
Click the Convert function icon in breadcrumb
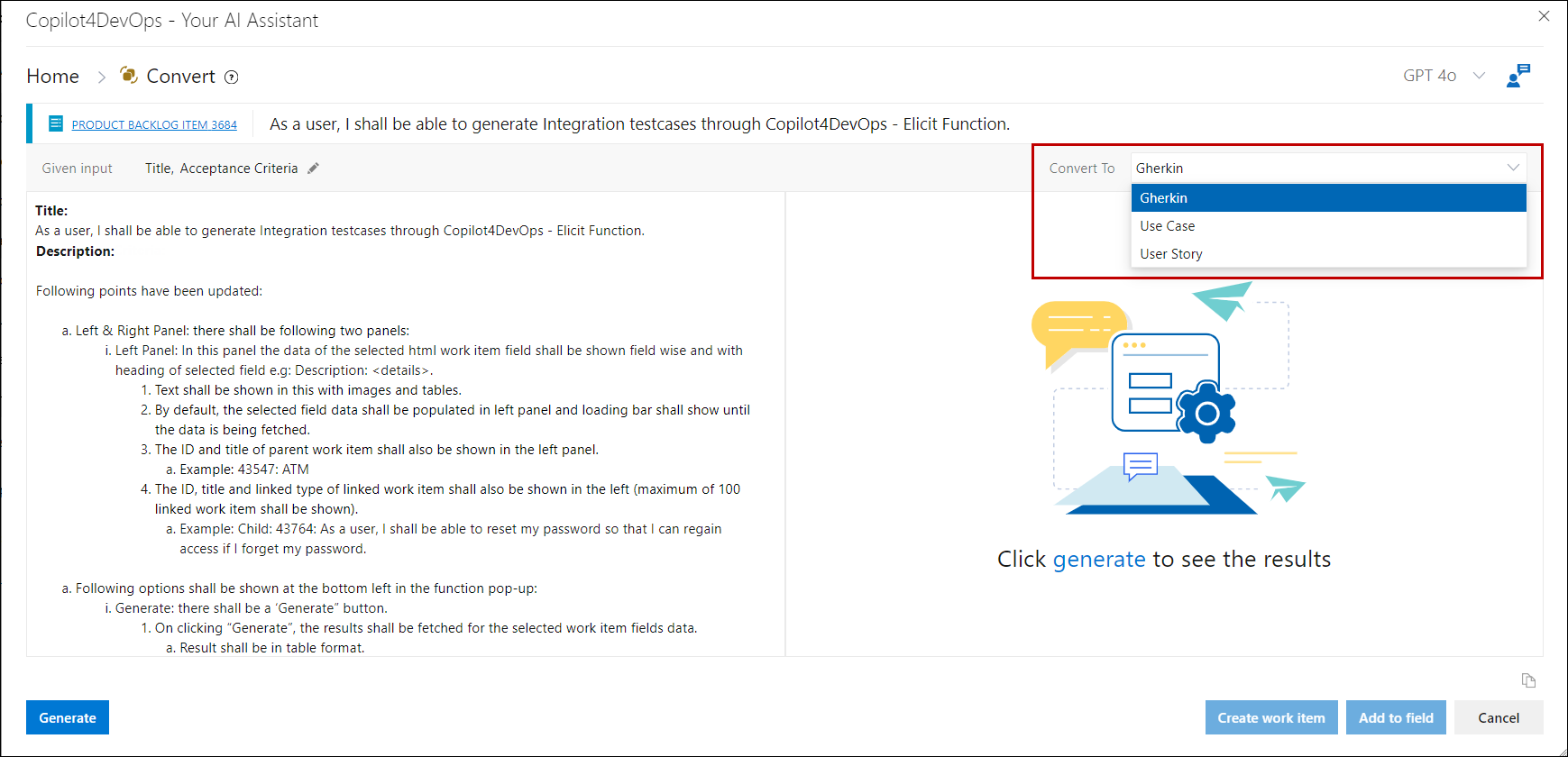point(129,76)
